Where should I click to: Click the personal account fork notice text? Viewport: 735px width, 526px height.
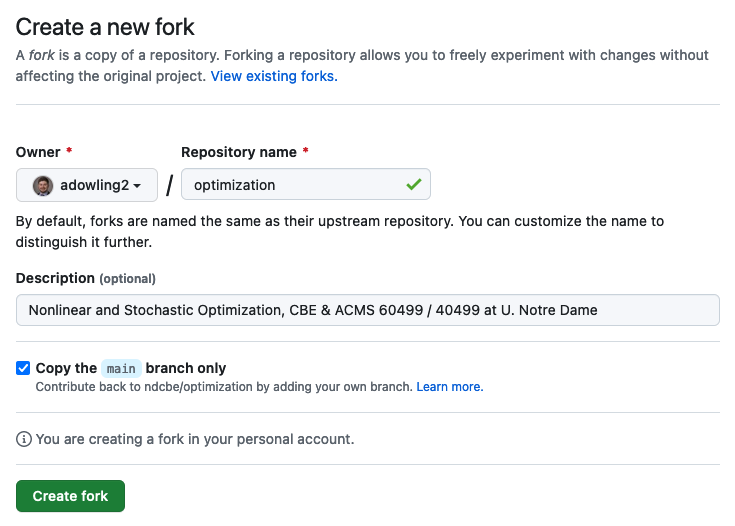(195, 439)
